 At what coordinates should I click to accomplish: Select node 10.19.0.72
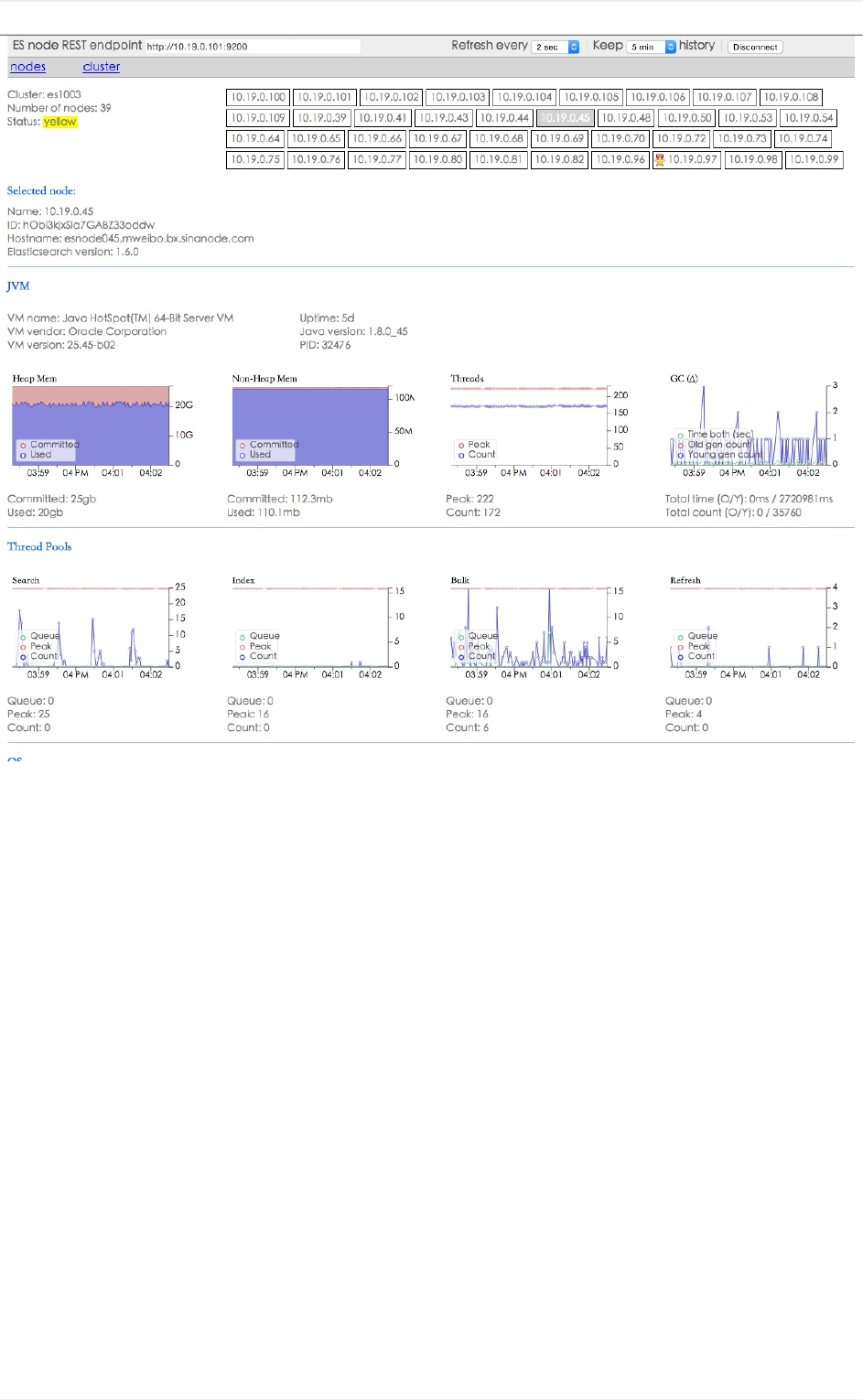682,139
